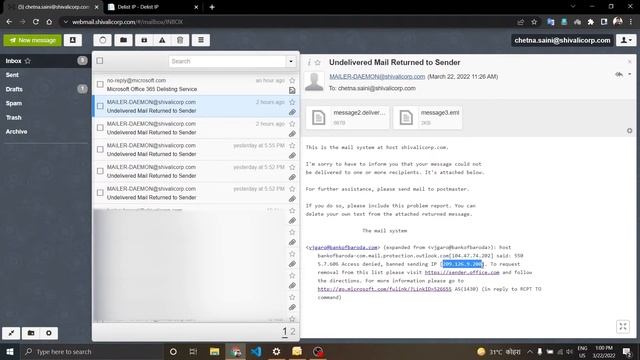Select checkbox of highlighted MAILER-DAEMON email
This screenshot has width=640, height=360.
tap(100, 106)
